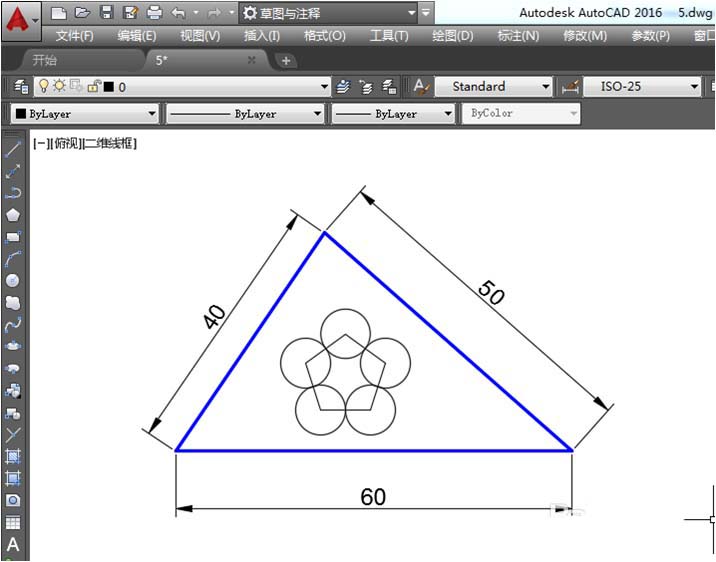
Task: Select the Multiline Text tool
Action: [x=13, y=544]
